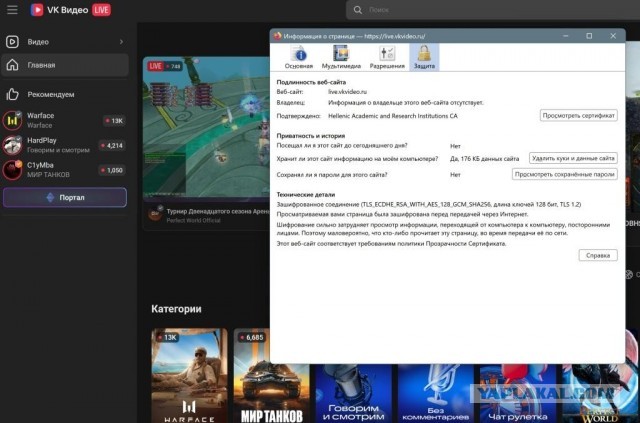Close the Page Info window
The image size is (640, 423).
pyautogui.click(x=613, y=36)
